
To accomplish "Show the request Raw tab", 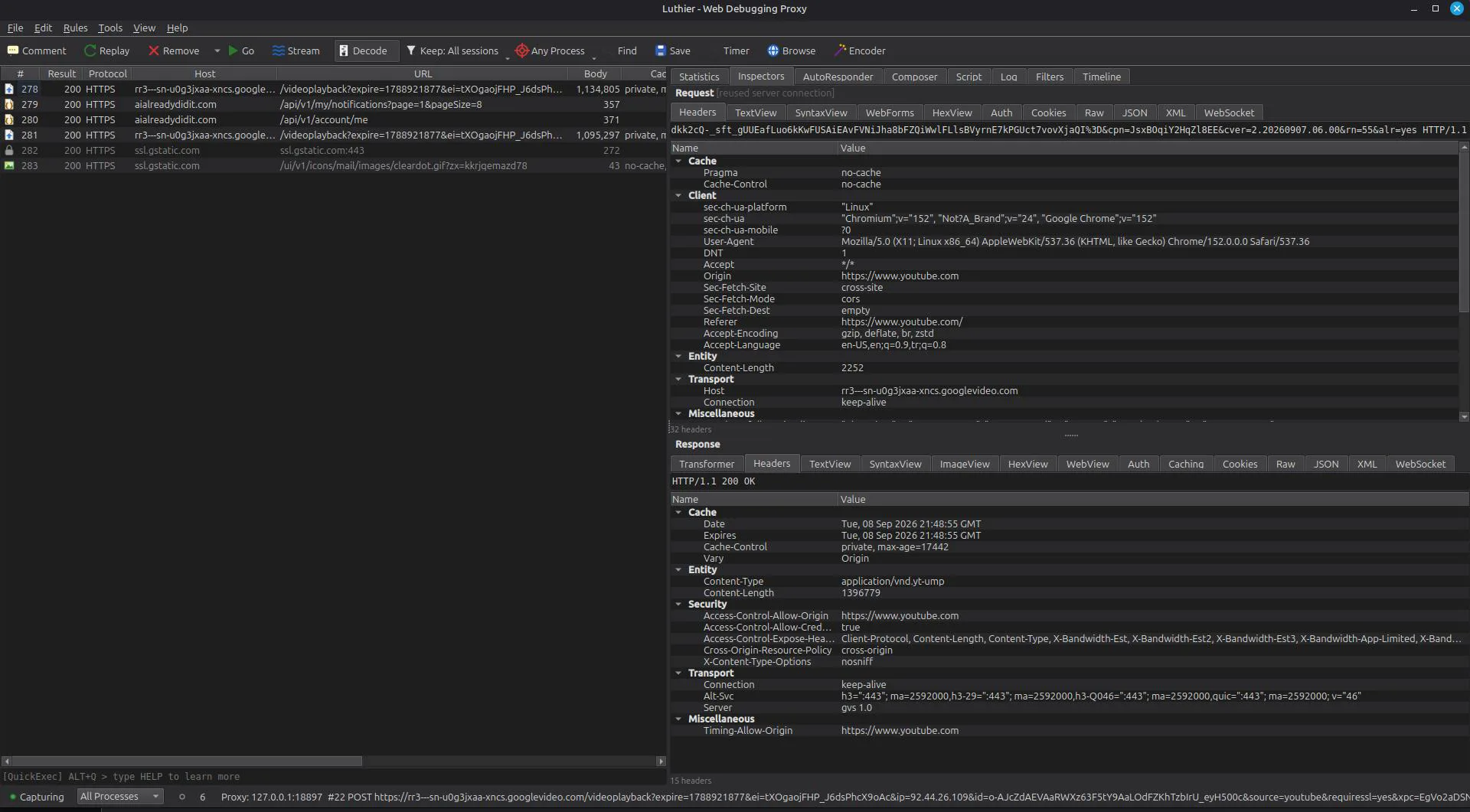I will tap(1094, 113).
